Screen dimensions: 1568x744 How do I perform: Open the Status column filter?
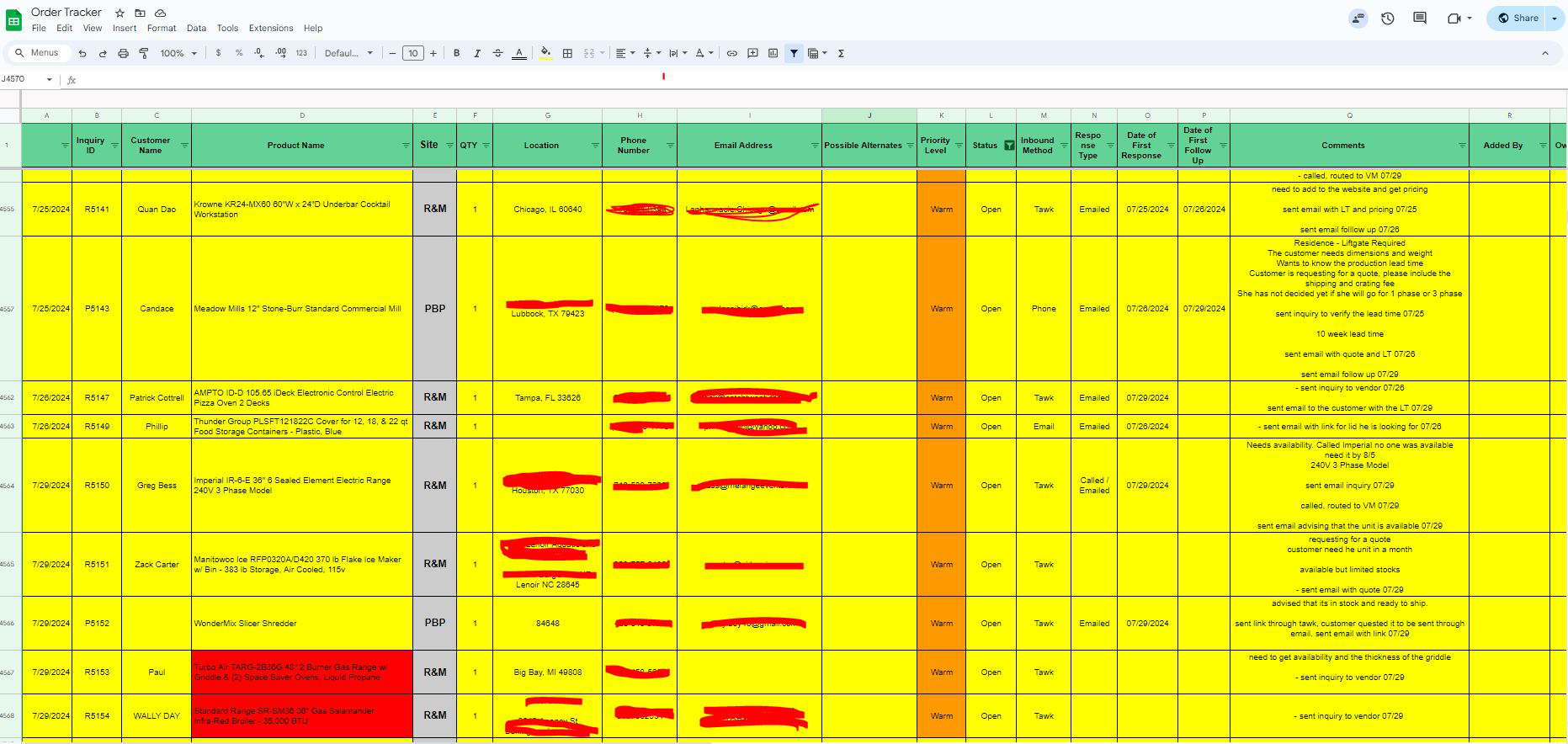pyautogui.click(x=1009, y=146)
